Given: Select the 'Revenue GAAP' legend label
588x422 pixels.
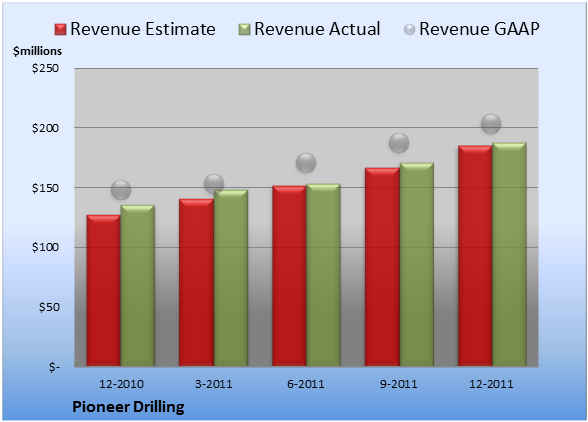Looking at the screenshot, I should tap(479, 29).
